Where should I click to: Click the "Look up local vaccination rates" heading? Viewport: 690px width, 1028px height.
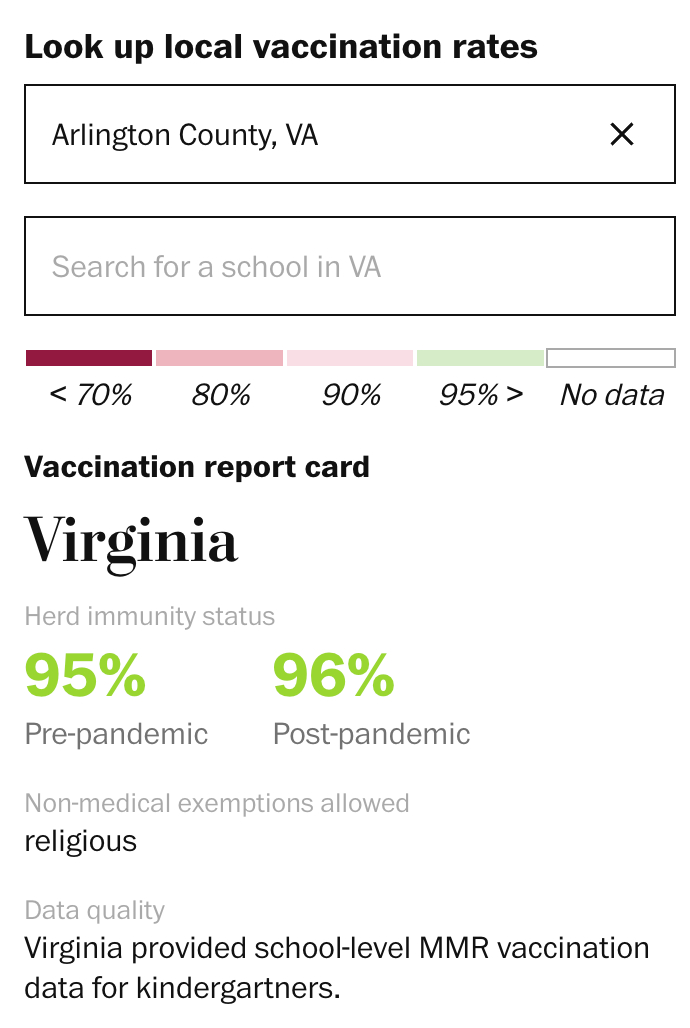tap(281, 47)
